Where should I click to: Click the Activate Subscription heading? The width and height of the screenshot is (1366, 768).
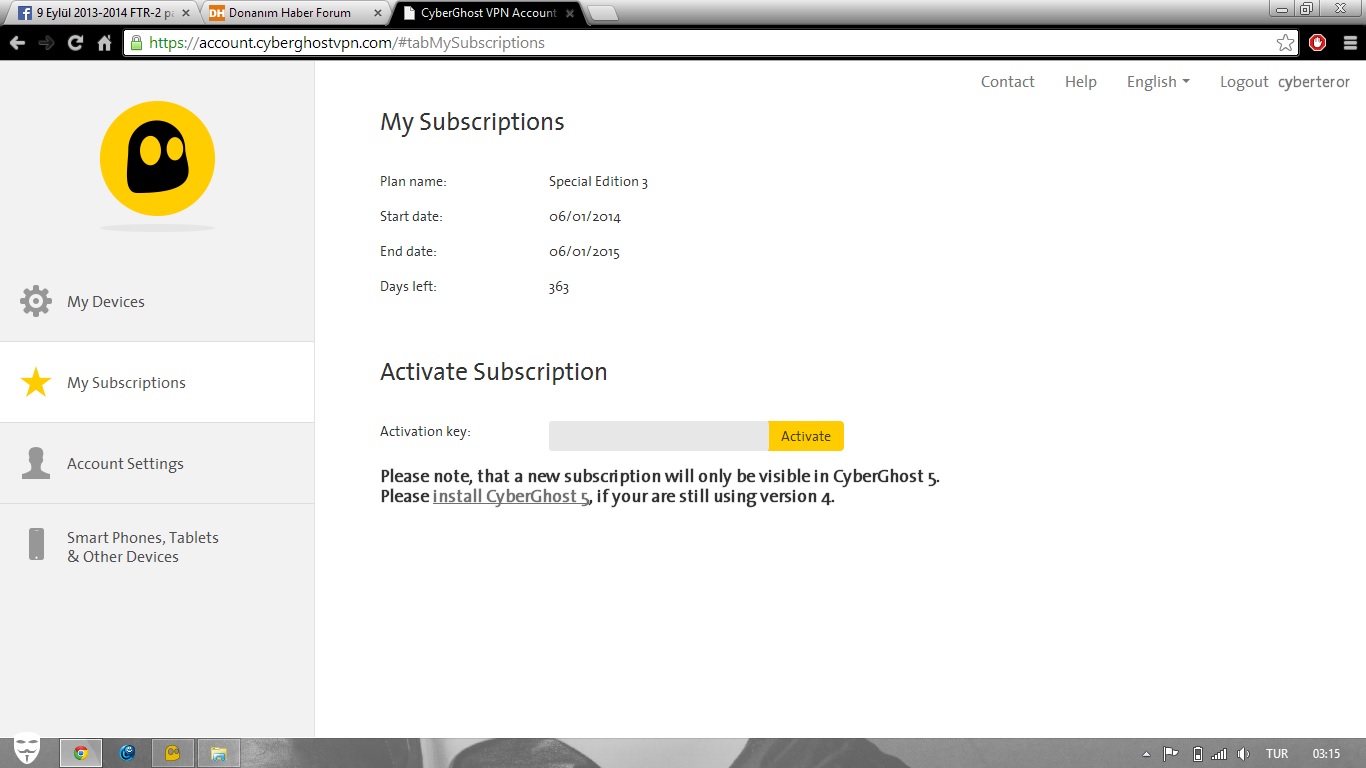tap(493, 372)
